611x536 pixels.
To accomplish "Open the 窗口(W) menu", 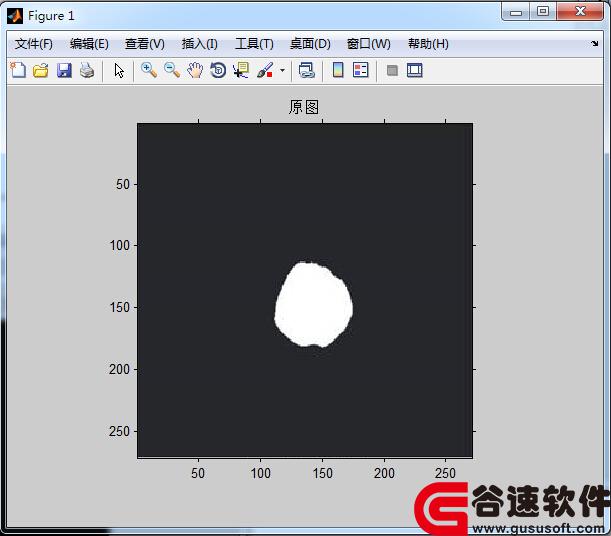I will point(369,44).
